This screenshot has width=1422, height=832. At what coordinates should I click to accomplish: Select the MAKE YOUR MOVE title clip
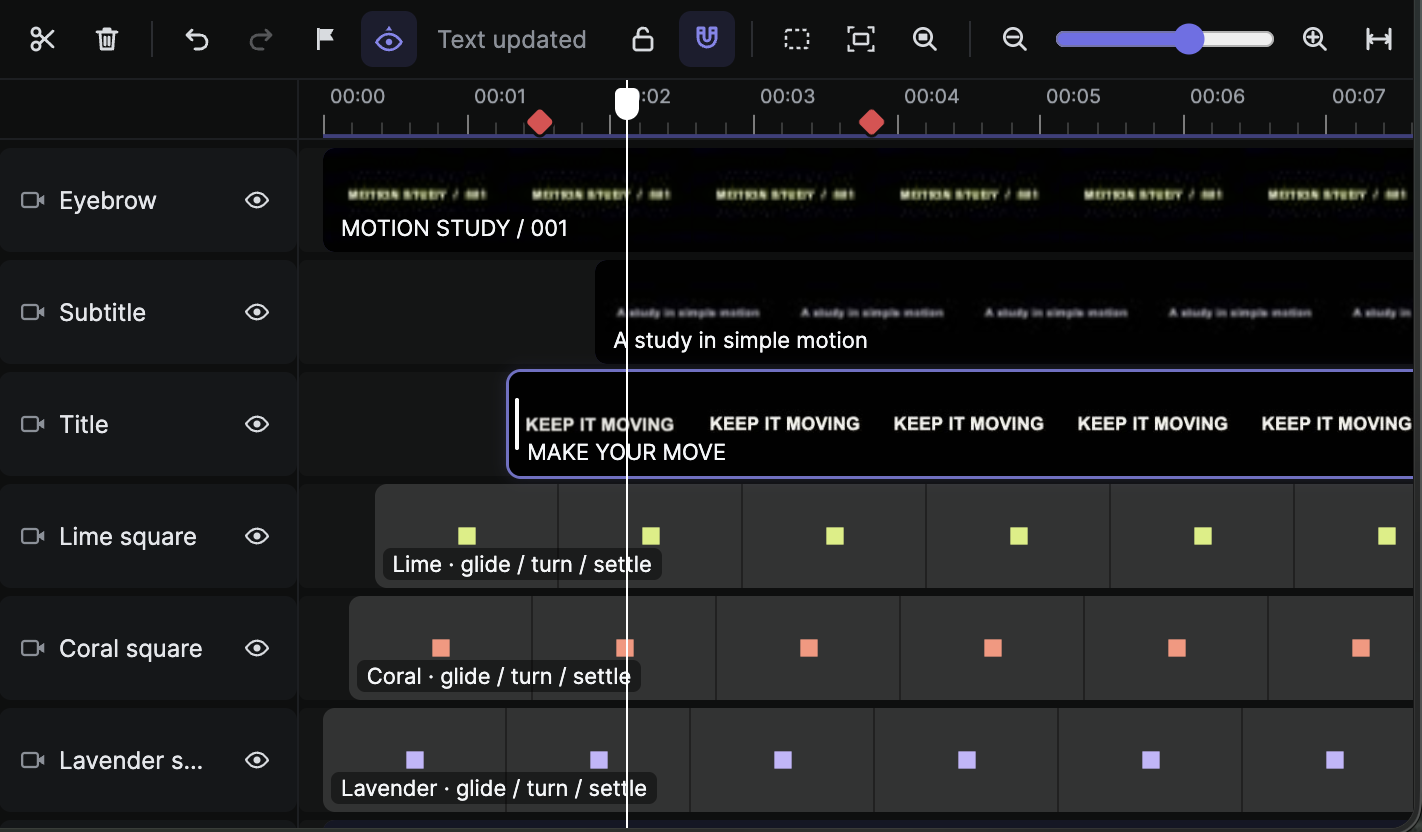click(960, 424)
